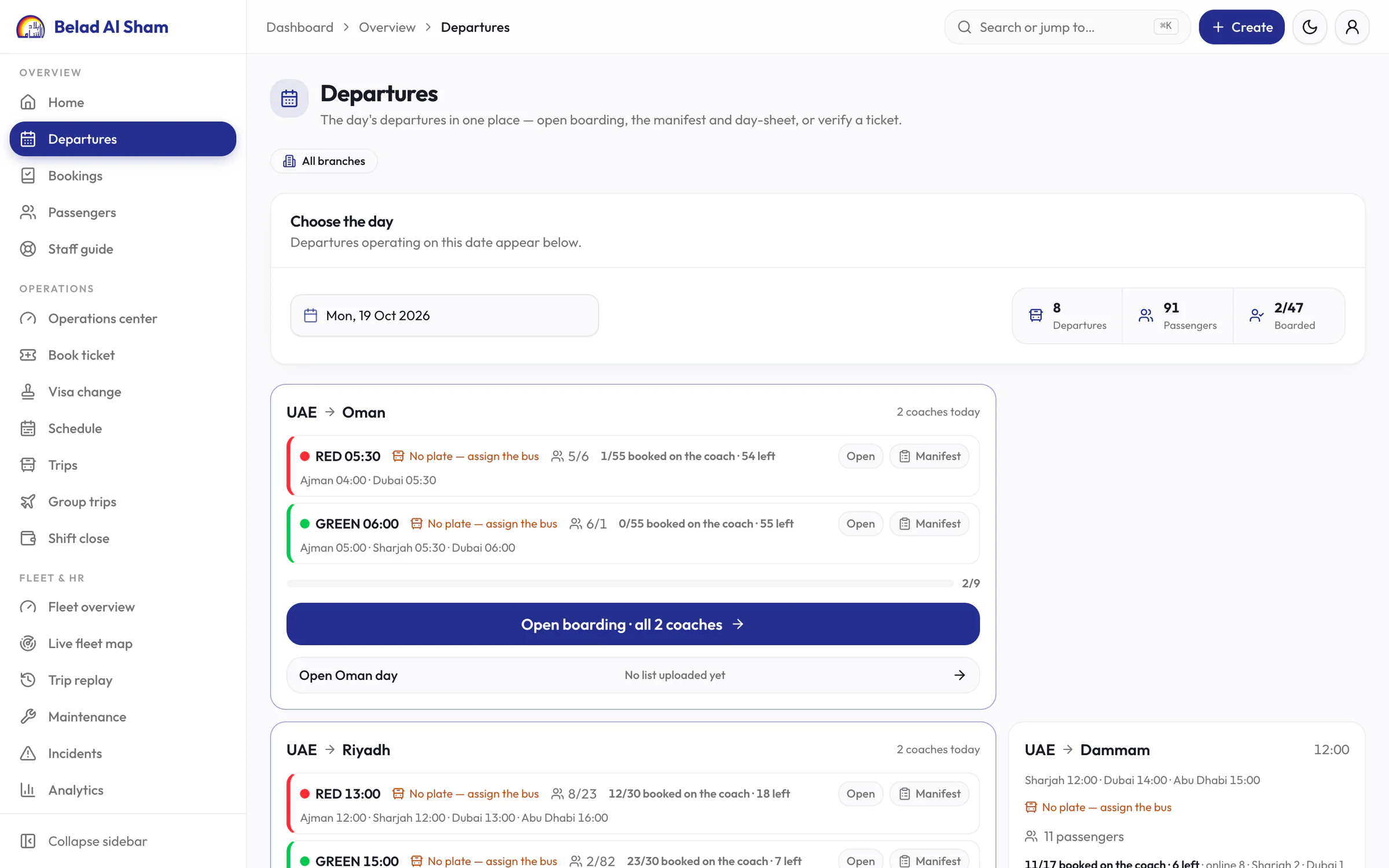The height and width of the screenshot is (868, 1389).
Task: Click the Book ticket icon
Action: (28, 355)
